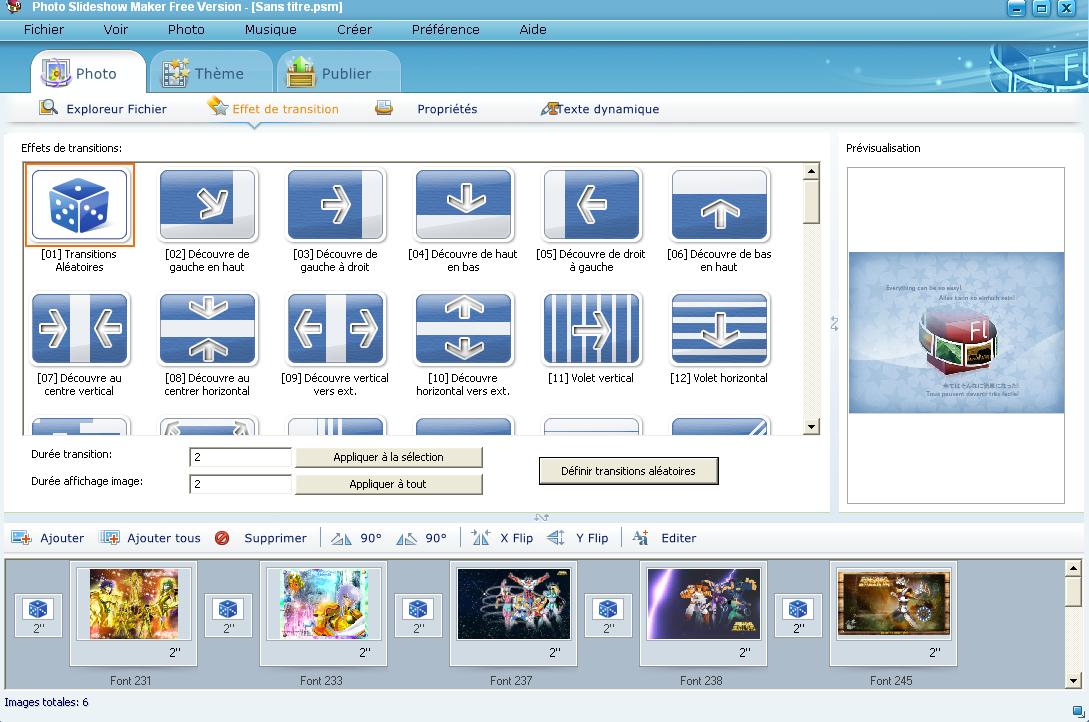The width and height of the screenshot is (1089, 722).
Task: Click Appliquer à la sélection button
Action: [x=388, y=457]
